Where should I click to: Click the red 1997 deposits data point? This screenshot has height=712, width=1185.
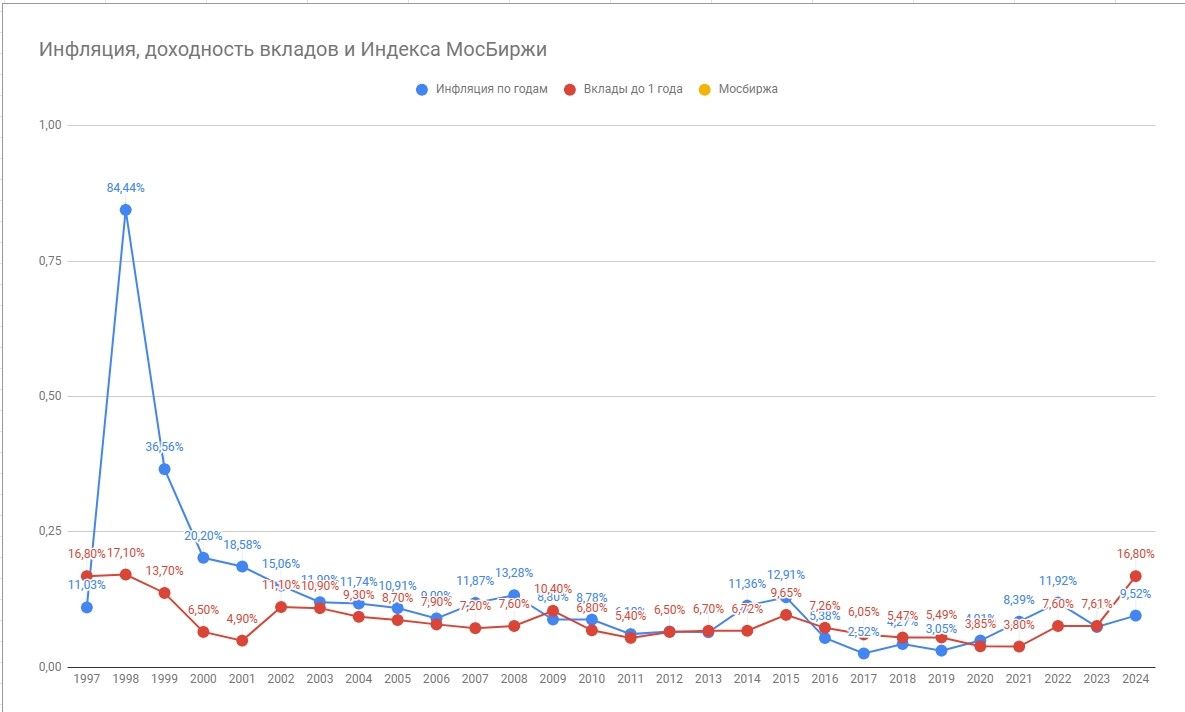pos(87,576)
